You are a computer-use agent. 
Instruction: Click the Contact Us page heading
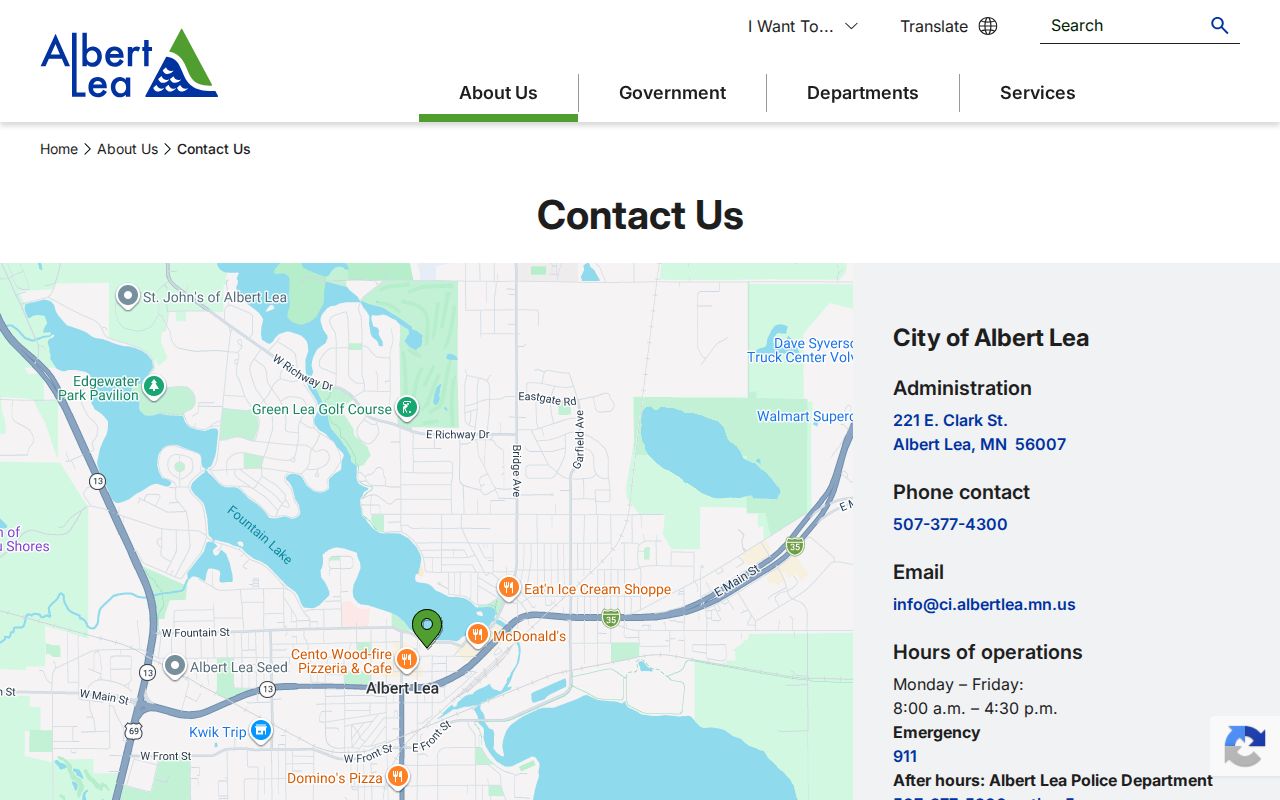640,215
